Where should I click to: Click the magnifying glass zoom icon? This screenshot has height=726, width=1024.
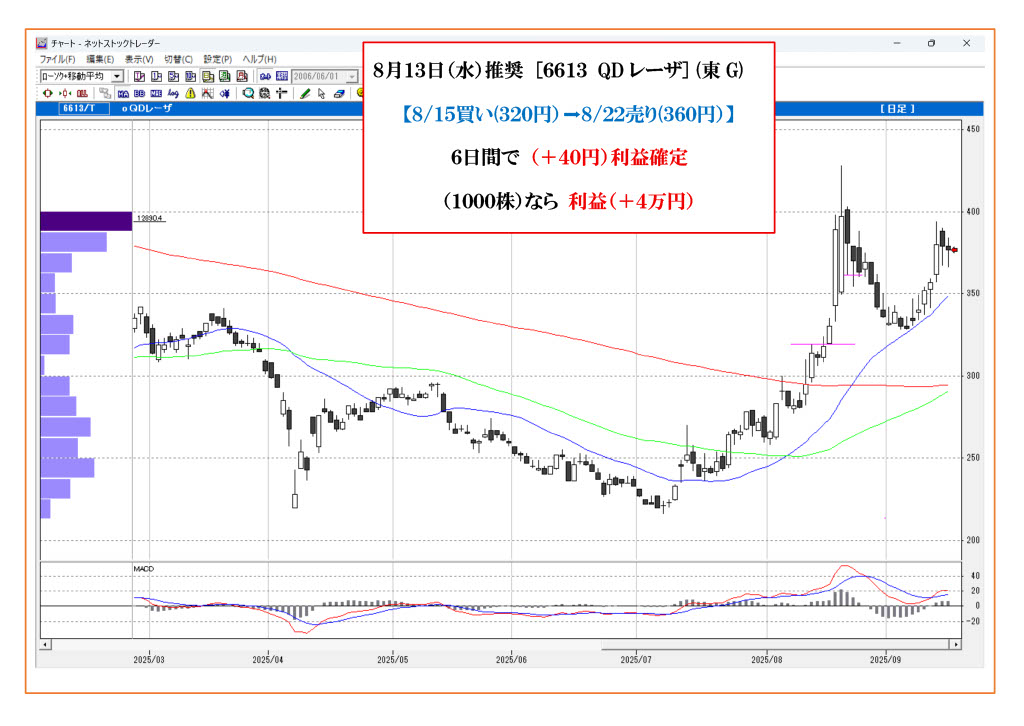point(249,93)
